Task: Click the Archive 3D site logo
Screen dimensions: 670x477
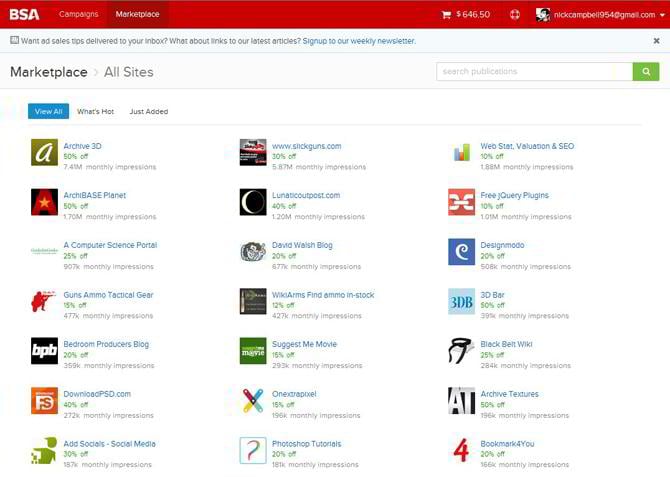Action: 44,152
